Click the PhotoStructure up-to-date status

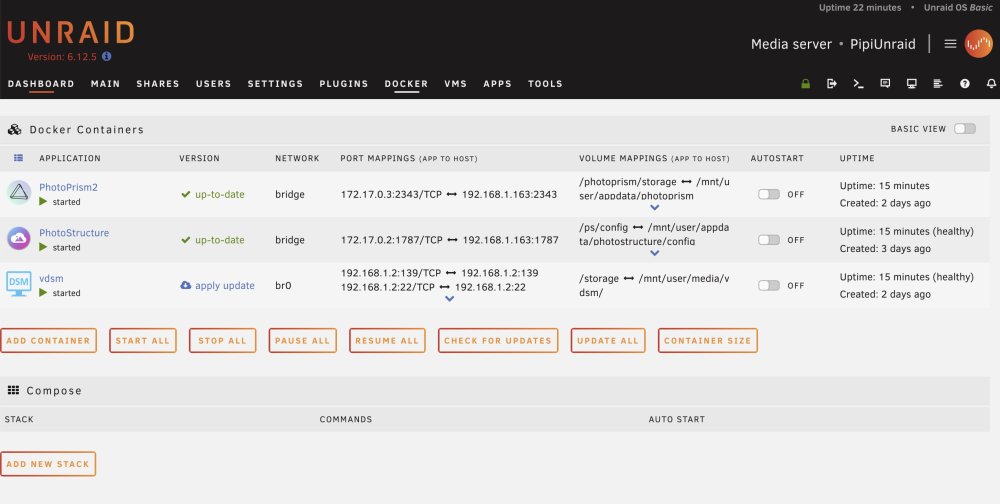point(213,240)
